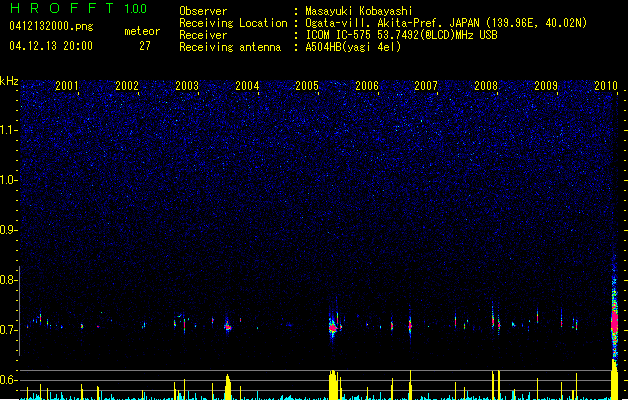Screen dimensions: 629x400
Task: Click the yellow power bar before 2004
Action: [228, 387]
